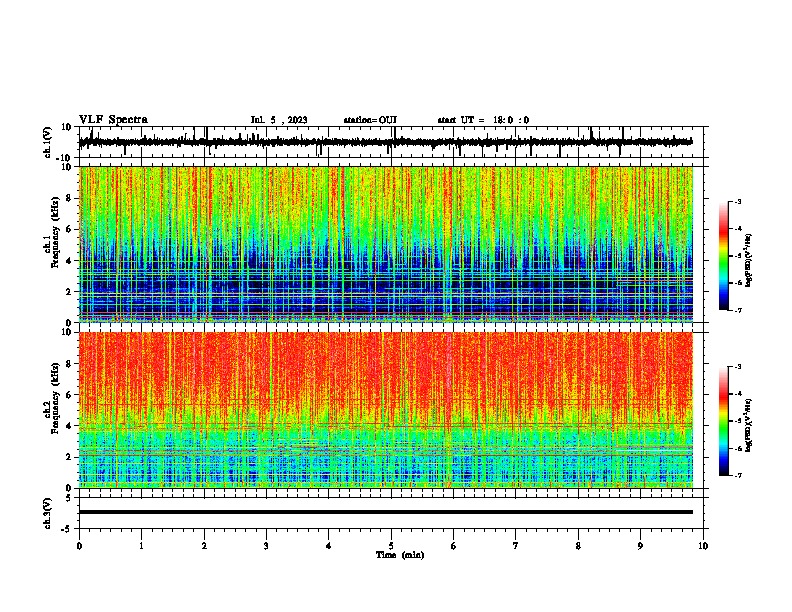Viewport: 792px width, 612px height.
Task: Select the date 'Jul 5, 2023' header
Action: tap(279, 120)
